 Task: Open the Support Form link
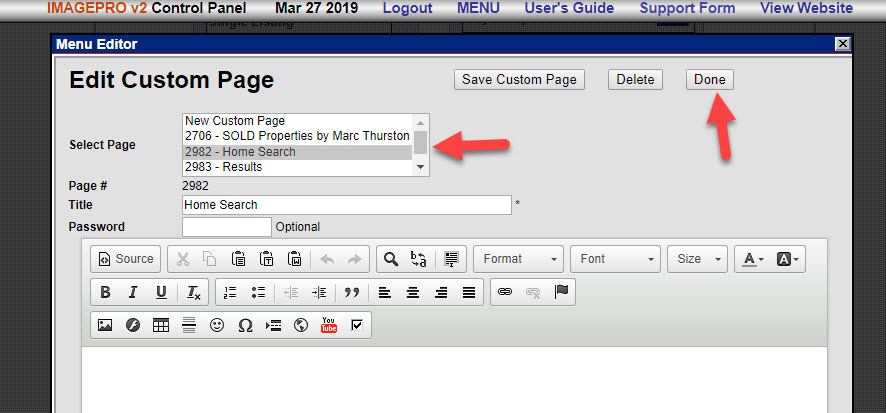click(687, 8)
